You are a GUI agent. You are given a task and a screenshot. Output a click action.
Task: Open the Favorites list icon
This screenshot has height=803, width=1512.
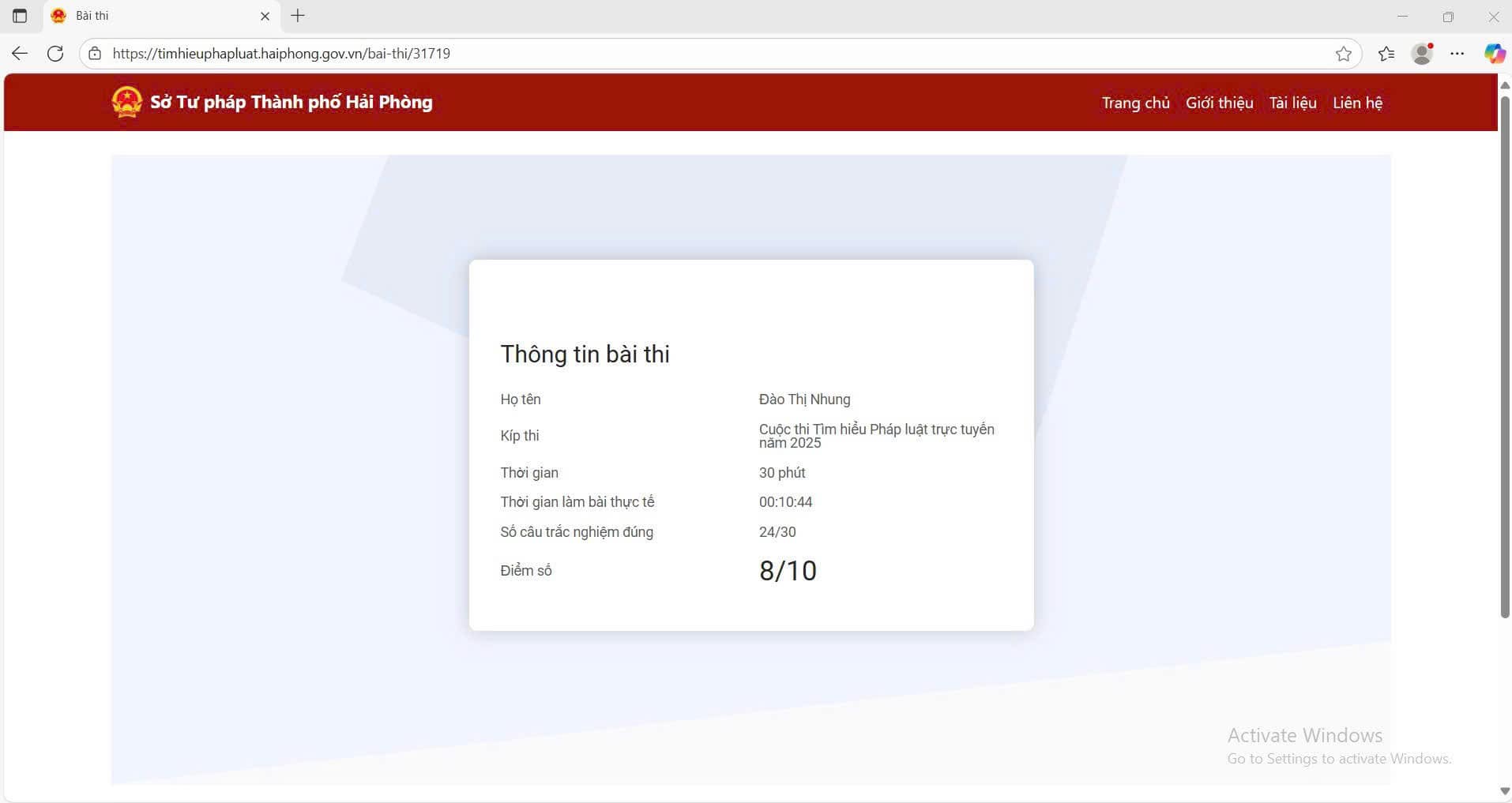1386,54
